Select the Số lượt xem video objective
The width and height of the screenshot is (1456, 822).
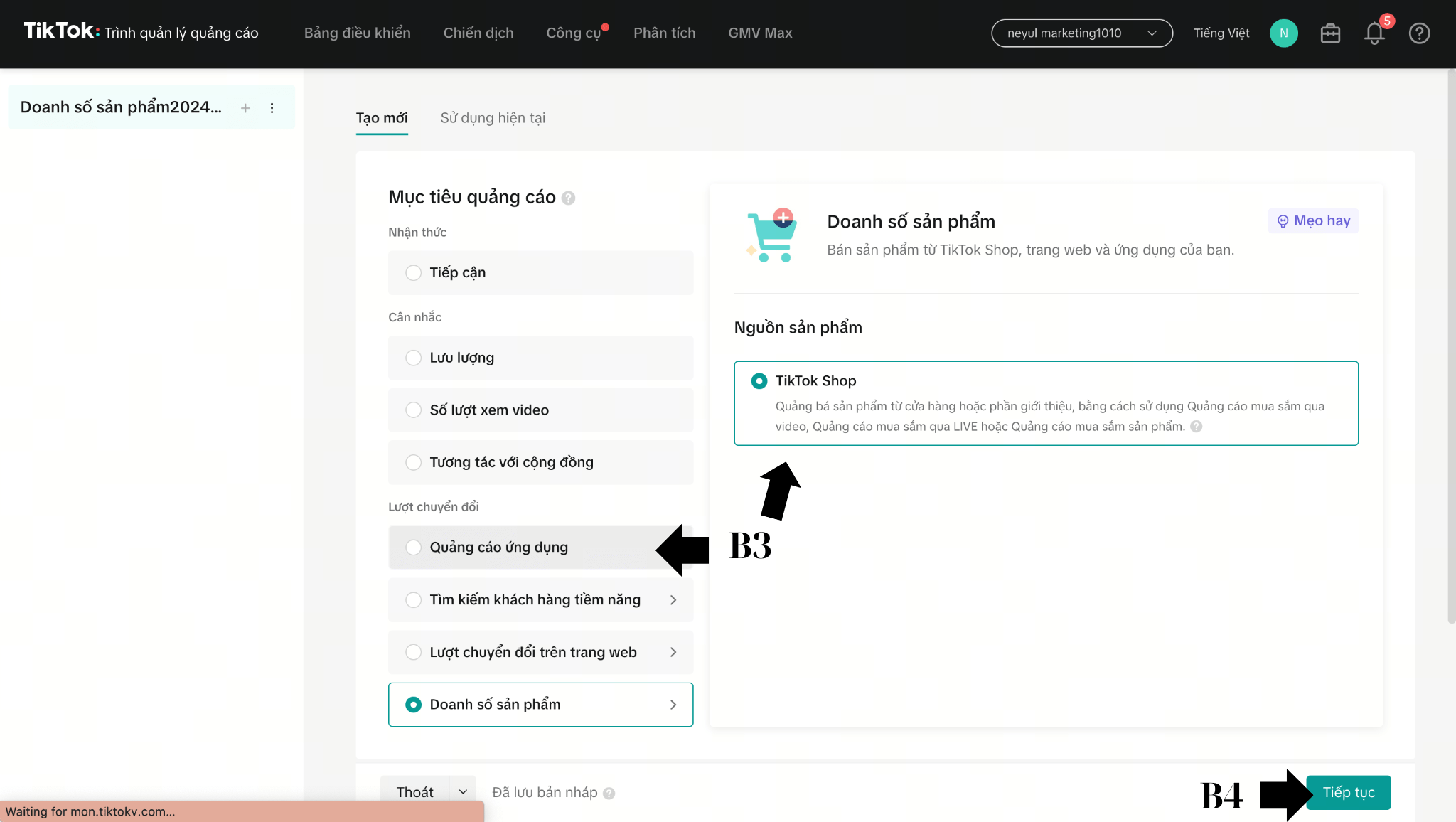click(x=540, y=410)
